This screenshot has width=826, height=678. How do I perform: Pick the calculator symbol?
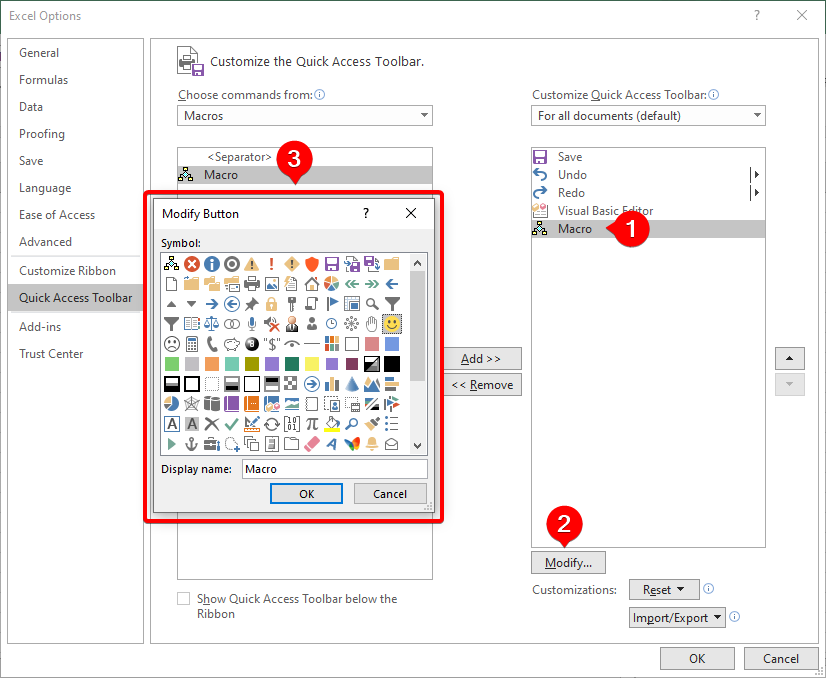[192, 343]
